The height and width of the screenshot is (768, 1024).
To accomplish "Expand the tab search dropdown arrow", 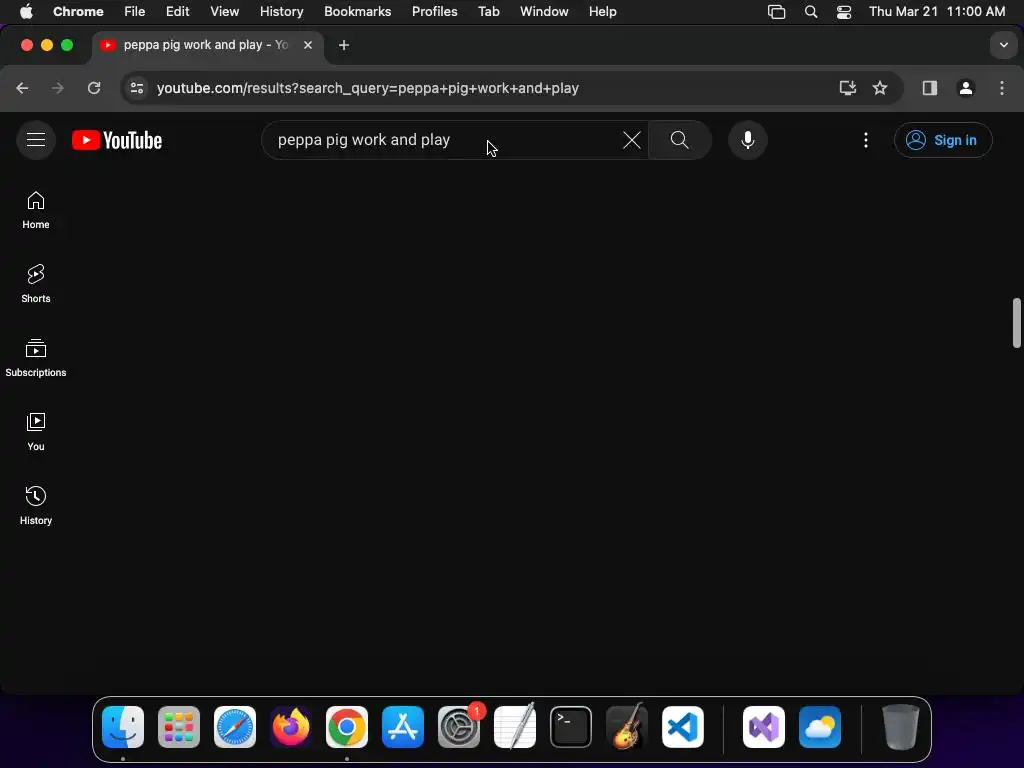I will [x=1004, y=45].
